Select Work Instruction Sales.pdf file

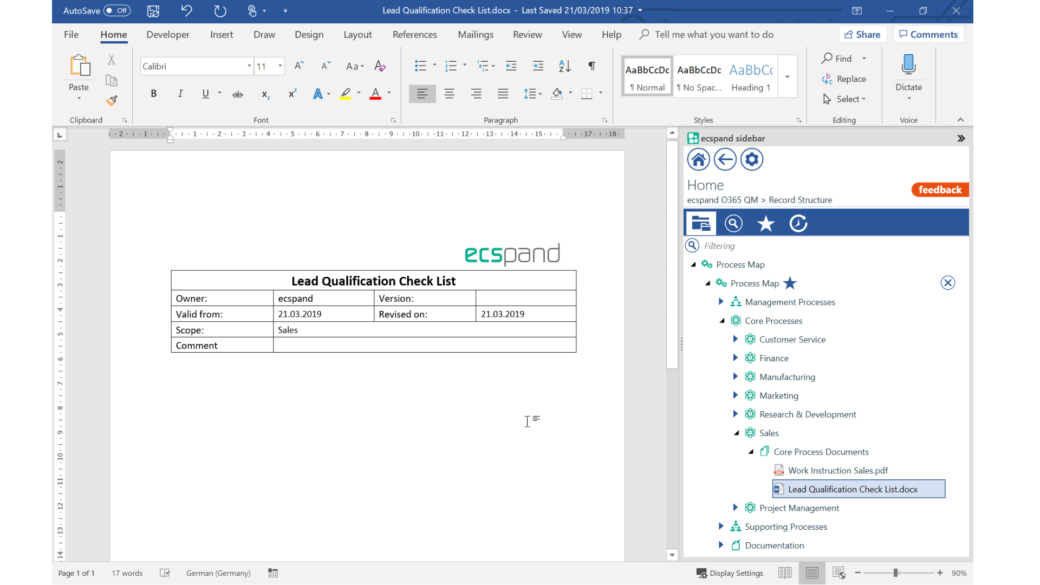(838, 470)
